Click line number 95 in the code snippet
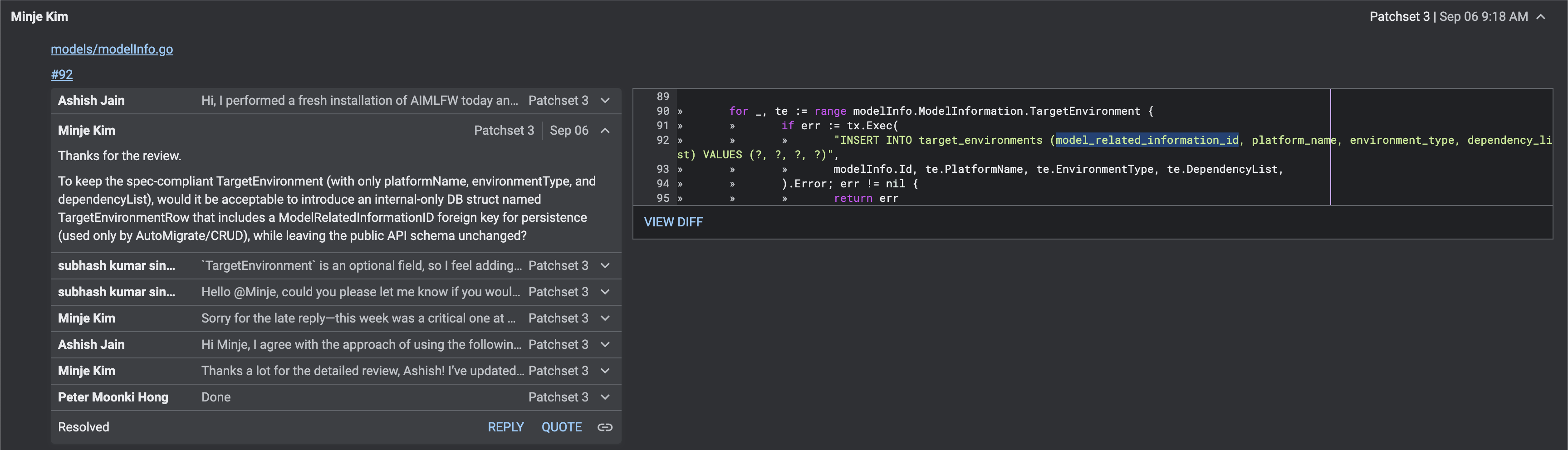Viewport: 1568px width, 450px height. click(662, 199)
